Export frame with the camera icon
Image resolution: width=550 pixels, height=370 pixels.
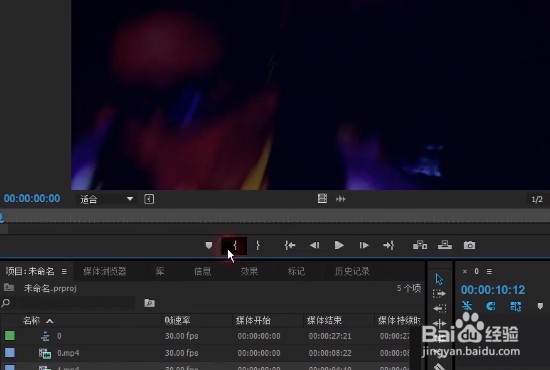pos(469,245)
